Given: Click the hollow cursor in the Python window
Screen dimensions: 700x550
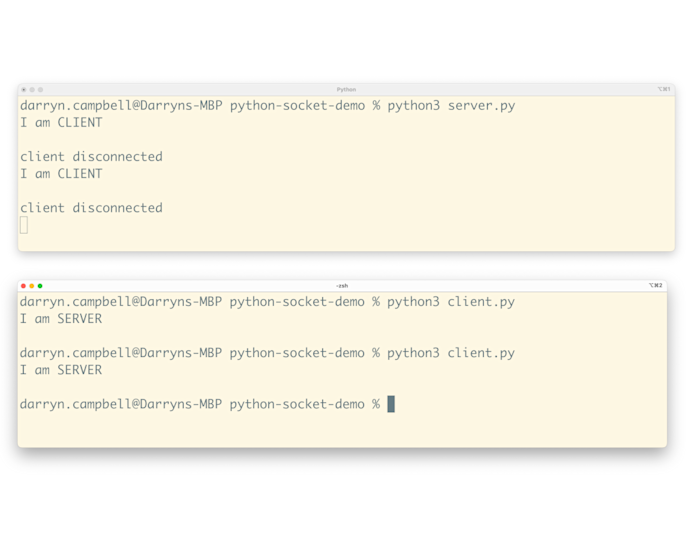Looking at the screenshot, I should [x=24, y=225].
